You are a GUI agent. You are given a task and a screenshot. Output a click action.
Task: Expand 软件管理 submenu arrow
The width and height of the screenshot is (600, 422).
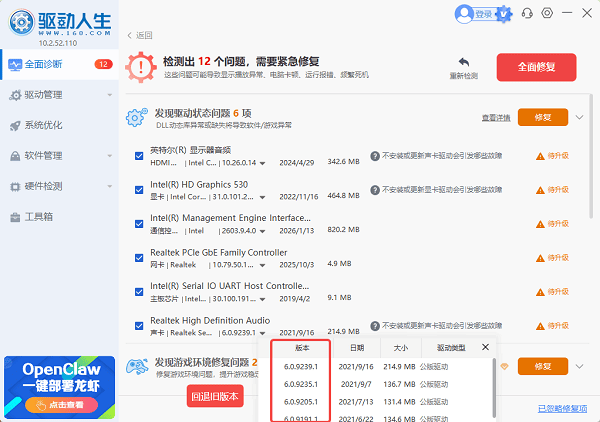tap(110, 156)
